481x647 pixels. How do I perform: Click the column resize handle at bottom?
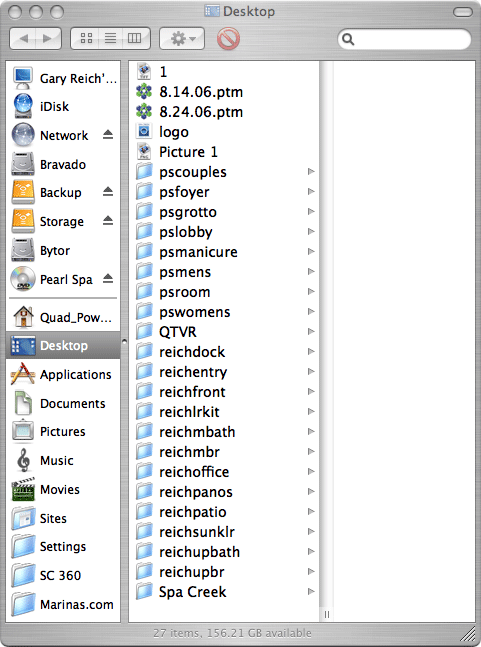[327, 614]
